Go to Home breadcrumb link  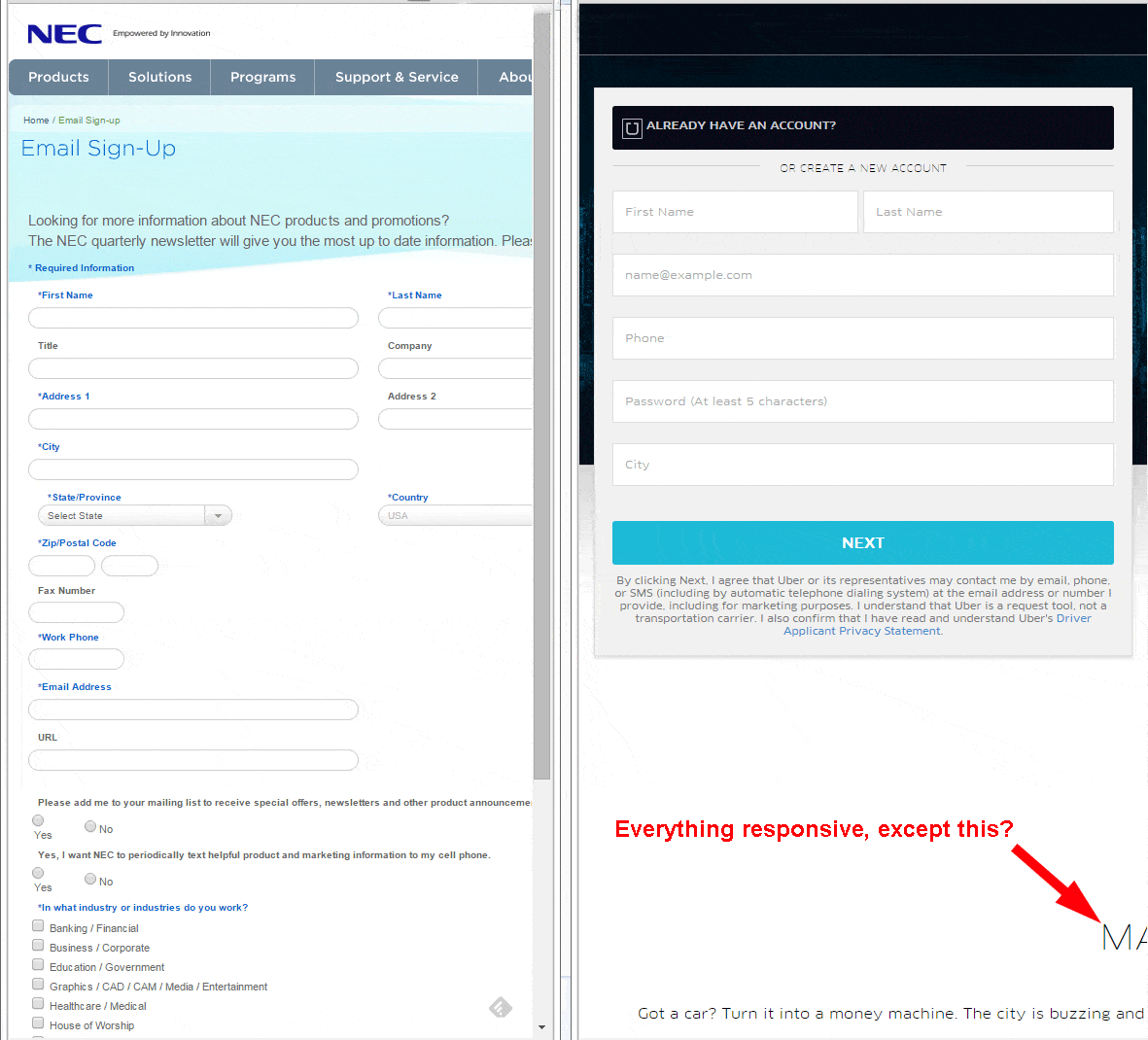pyautogui.click(x=36, y=120)
